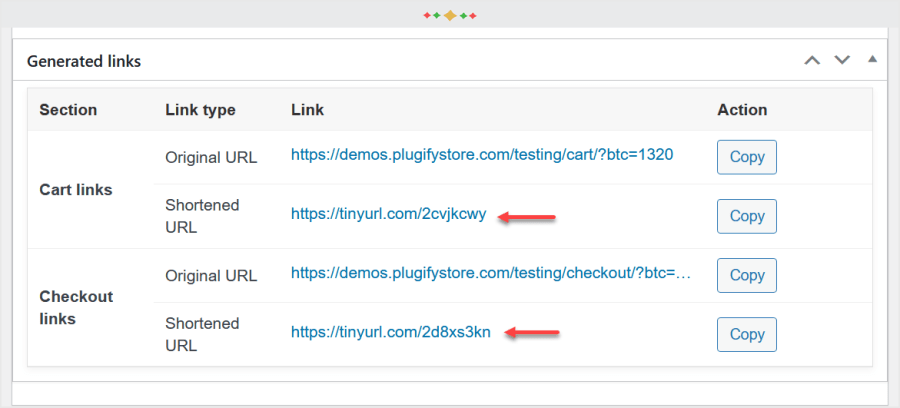Click the move panel down chevron
The width and height of the screenshot is (900, 408).
tap(842, 60)
